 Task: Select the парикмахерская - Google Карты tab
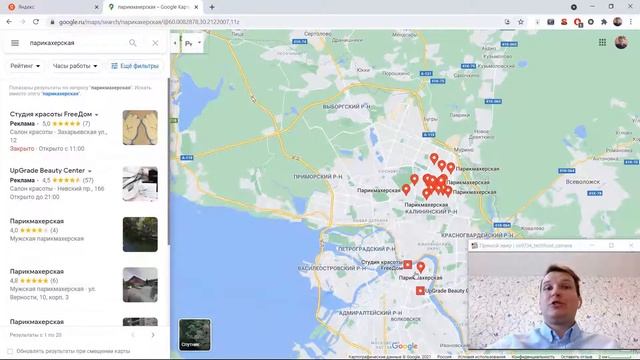[152, 7]
